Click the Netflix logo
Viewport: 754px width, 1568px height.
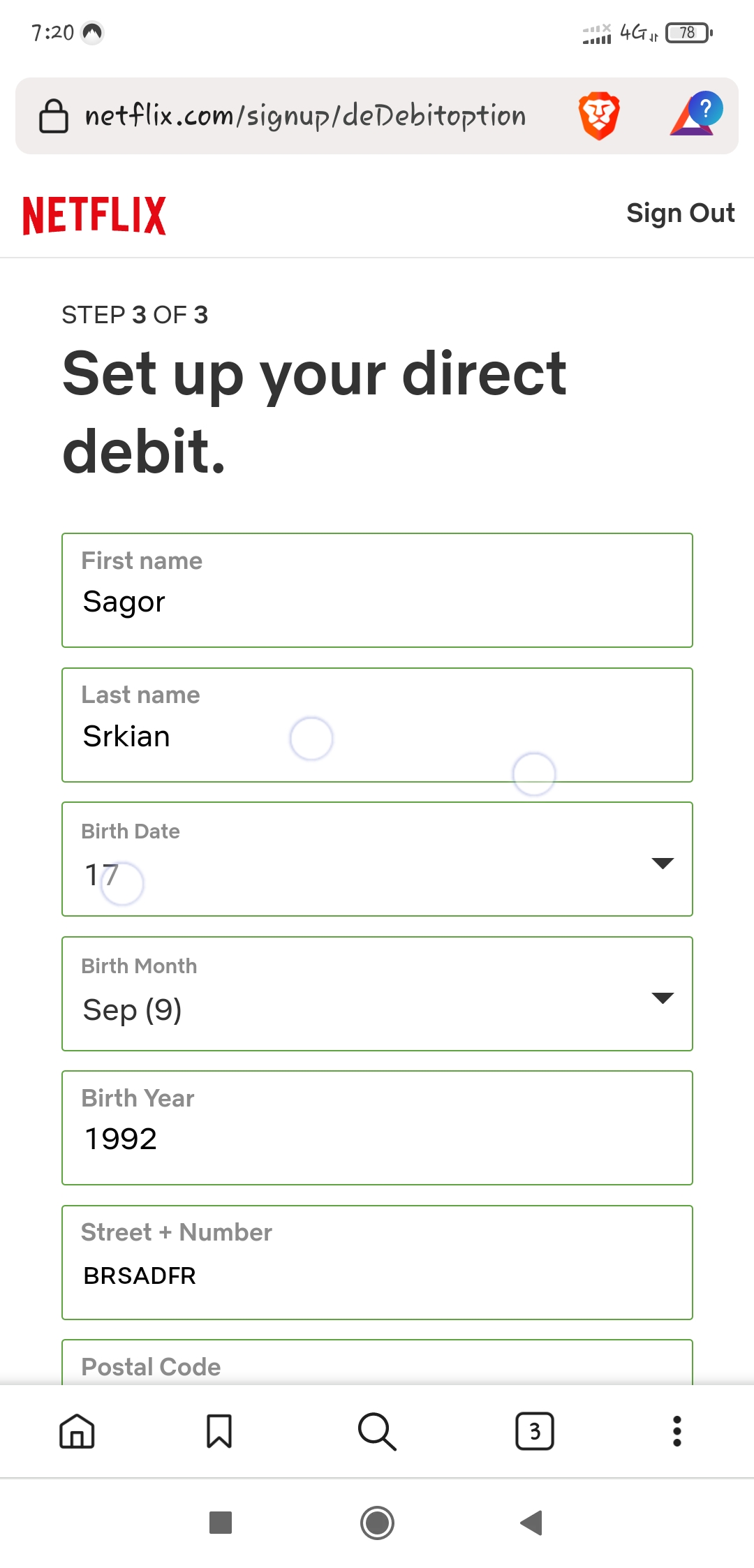click(94, 215)
